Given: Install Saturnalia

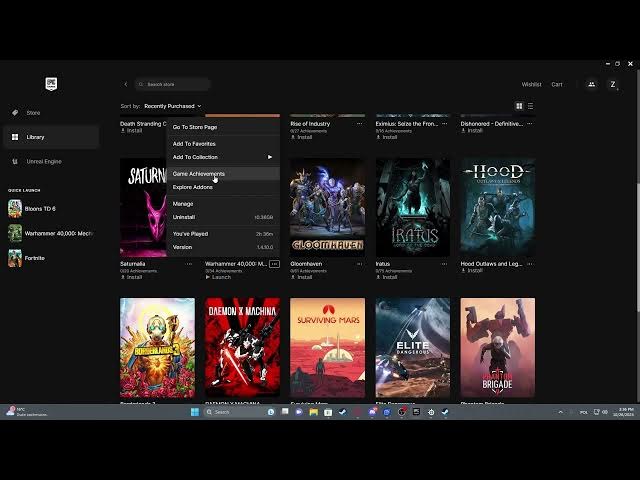Looking at the screenshot, I should [x=131, y=277].
